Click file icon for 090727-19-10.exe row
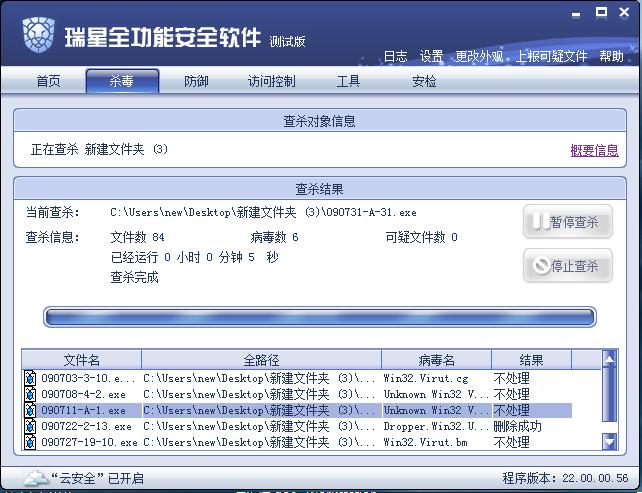 pyautogui.click(x=30, y=442)
